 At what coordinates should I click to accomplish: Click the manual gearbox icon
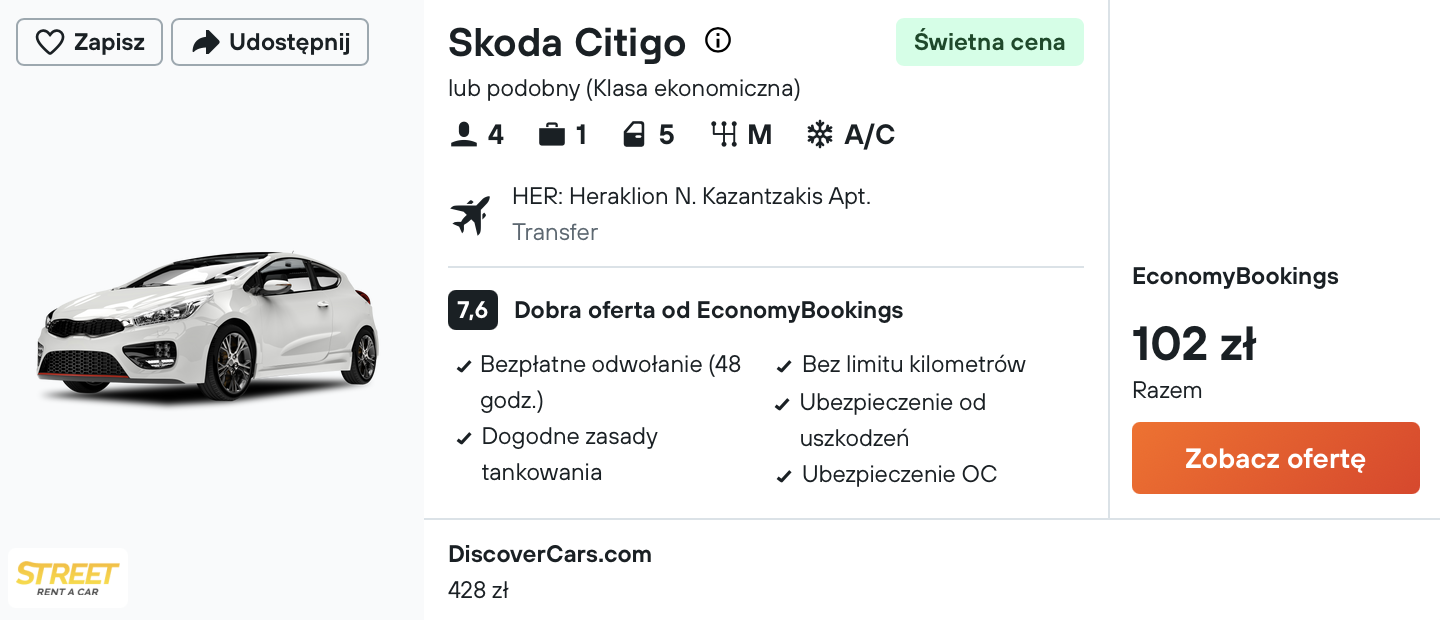pos(724,134)
